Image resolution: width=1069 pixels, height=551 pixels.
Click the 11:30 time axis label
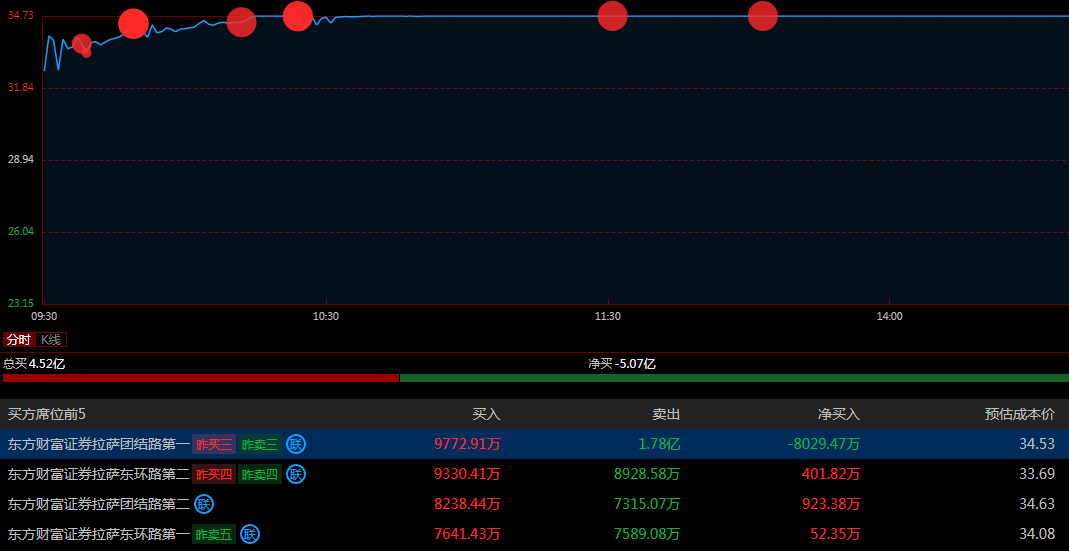(607, 316)
